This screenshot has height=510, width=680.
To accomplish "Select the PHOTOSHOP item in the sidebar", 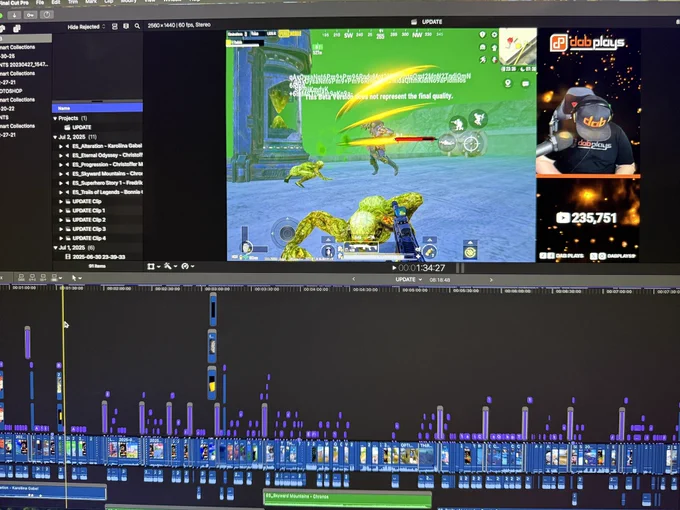I will (x=11, y=91).
